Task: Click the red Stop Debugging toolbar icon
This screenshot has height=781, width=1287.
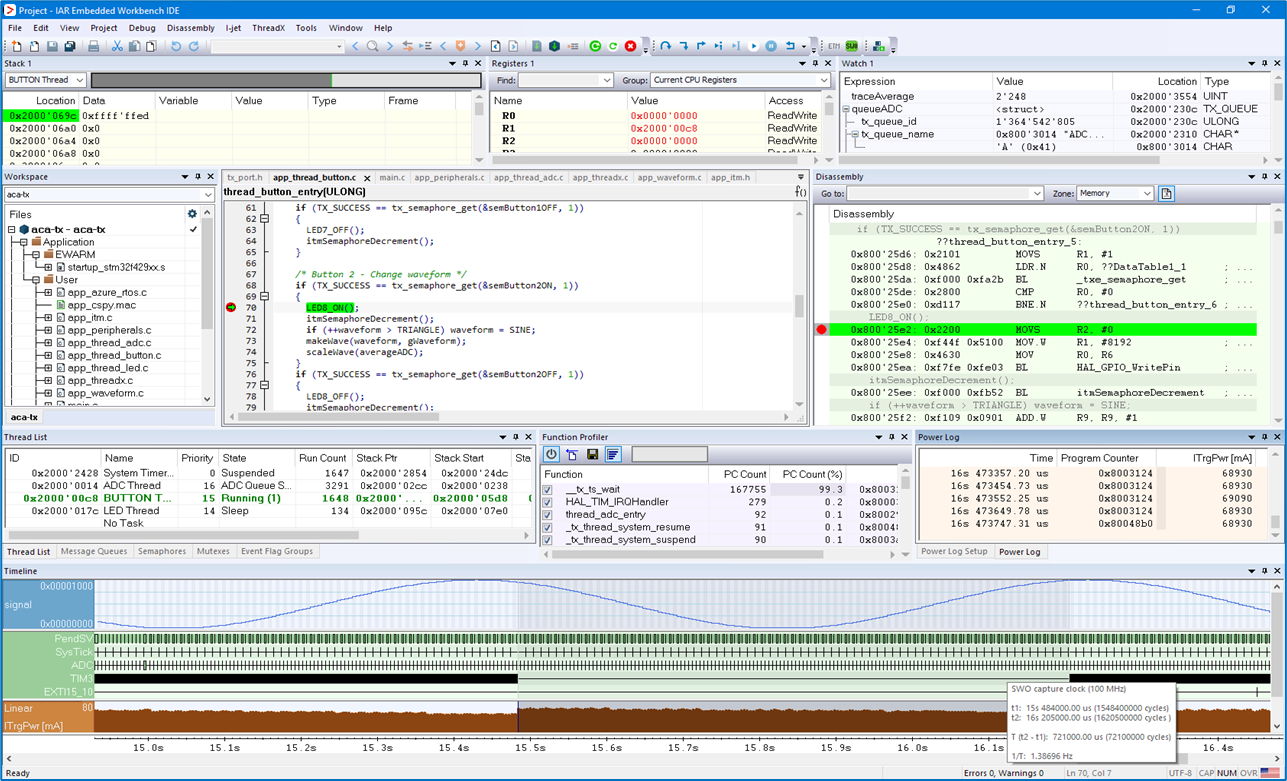Action: (630, 46)
